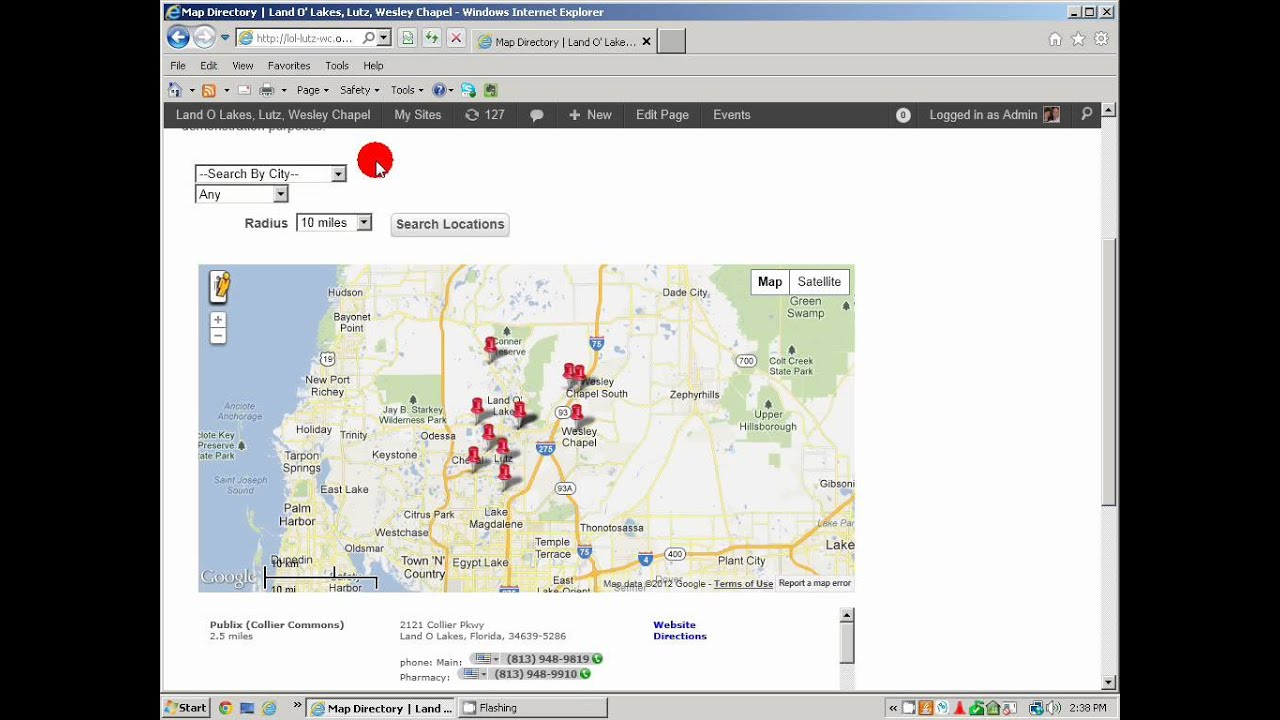Screen dimensions: 1280x720
Task: Click the Read Mail envelope icon
Action: [244, 90]
